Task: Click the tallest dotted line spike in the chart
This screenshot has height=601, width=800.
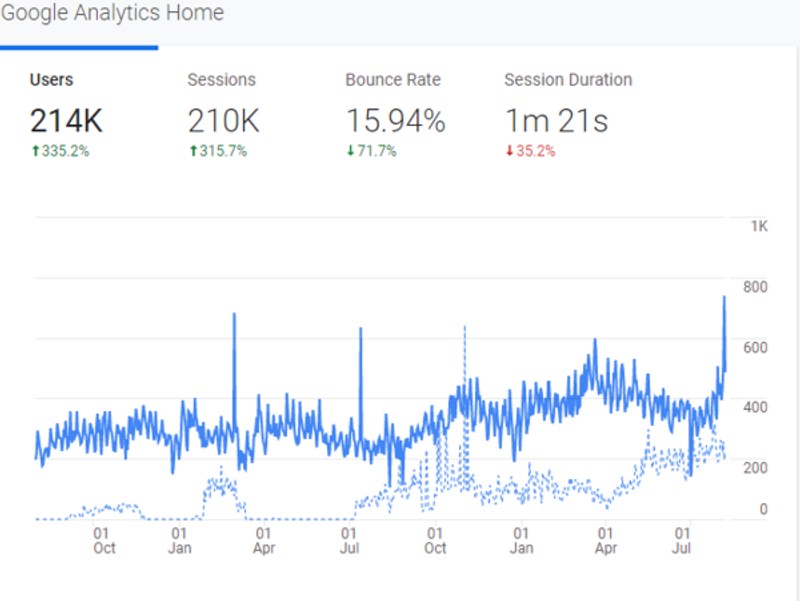Action: (x=464, y=328)
